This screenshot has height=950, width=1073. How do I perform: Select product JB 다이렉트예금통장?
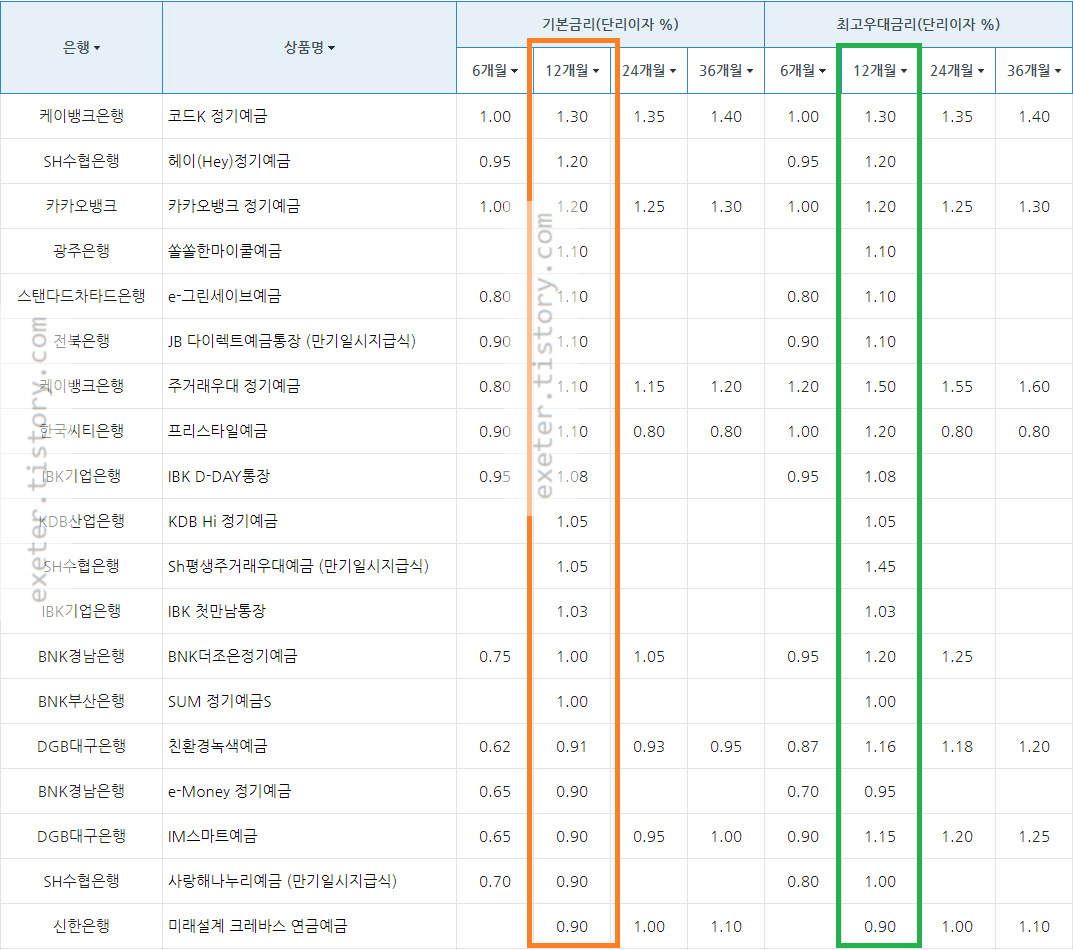point(292,341)
